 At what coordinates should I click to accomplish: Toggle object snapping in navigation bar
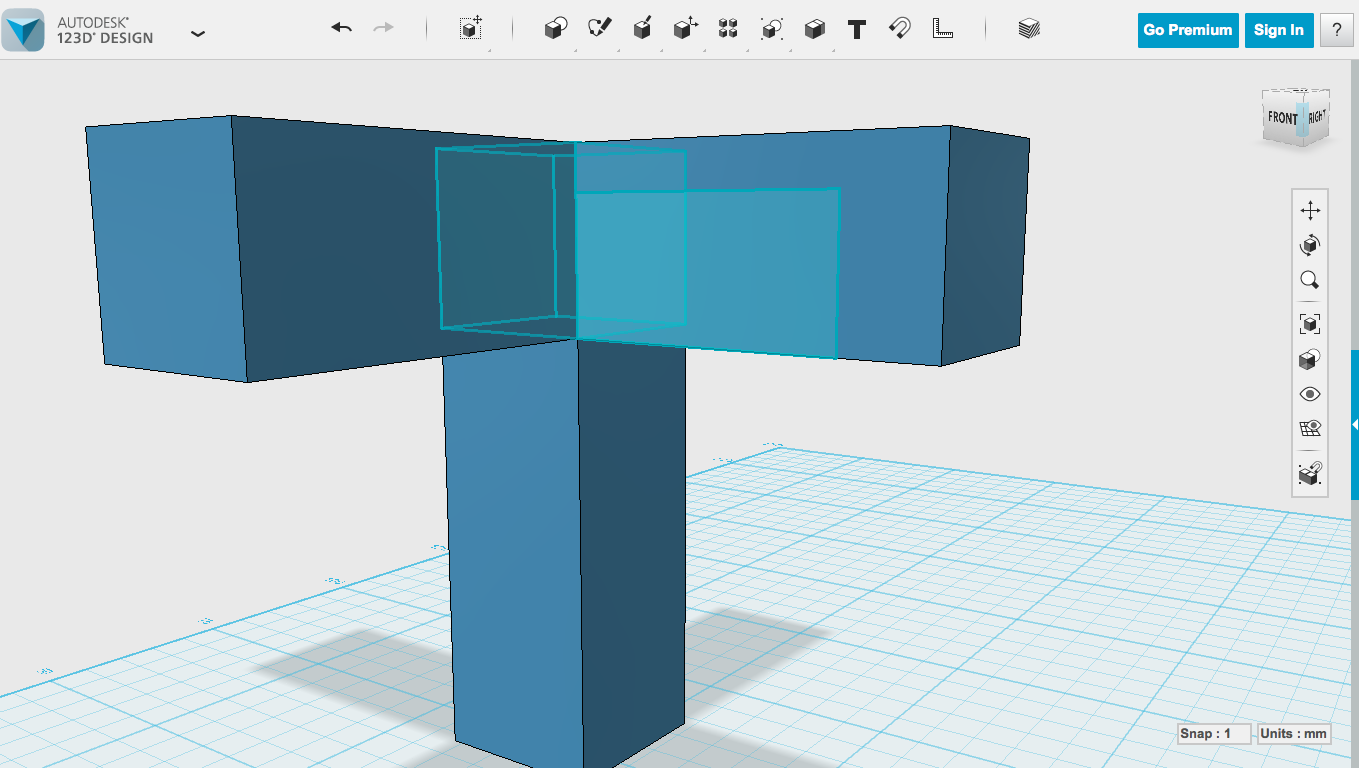click(1310, 473)
